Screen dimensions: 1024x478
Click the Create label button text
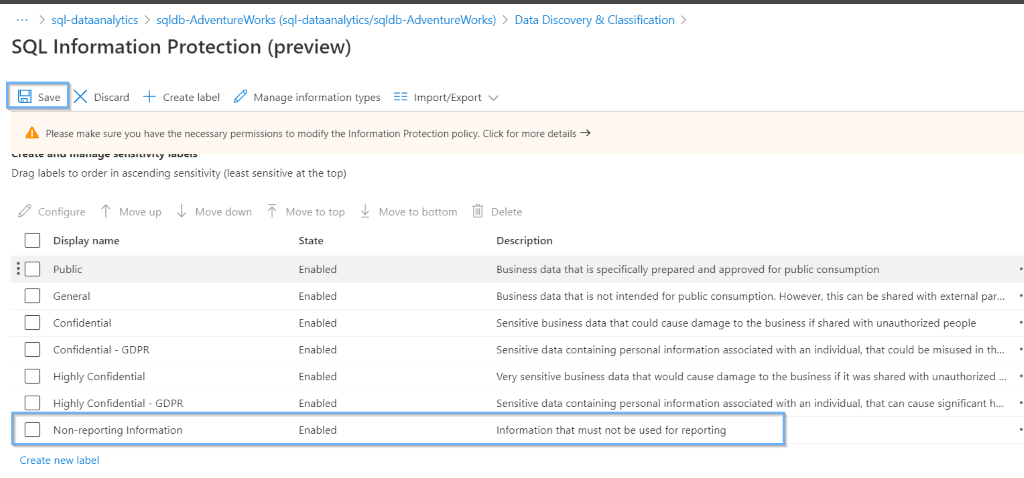[191, 97]
